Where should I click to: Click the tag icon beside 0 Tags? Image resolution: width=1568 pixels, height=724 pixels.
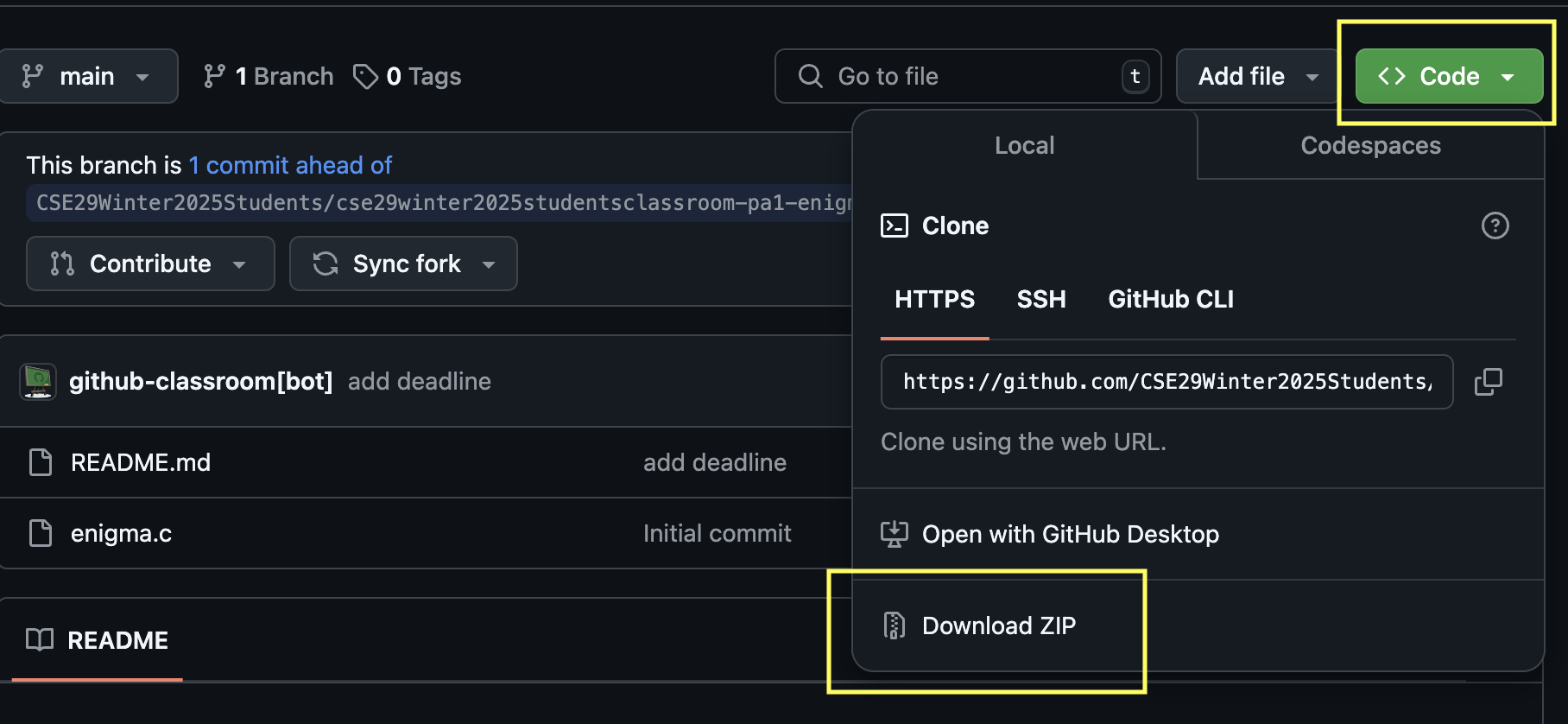365,76
